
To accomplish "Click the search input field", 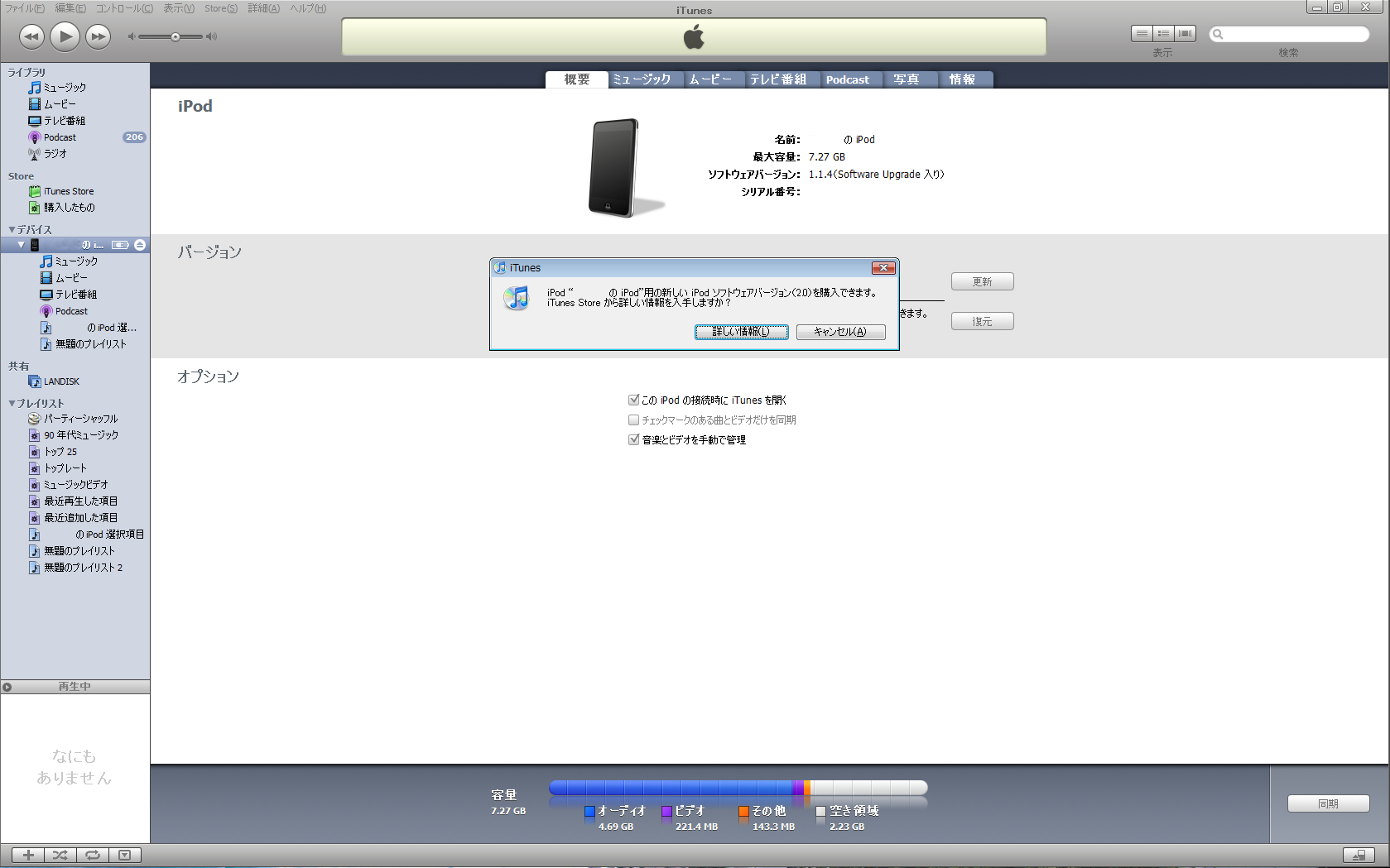I will pyautogui.click(x=1289, y=34).
